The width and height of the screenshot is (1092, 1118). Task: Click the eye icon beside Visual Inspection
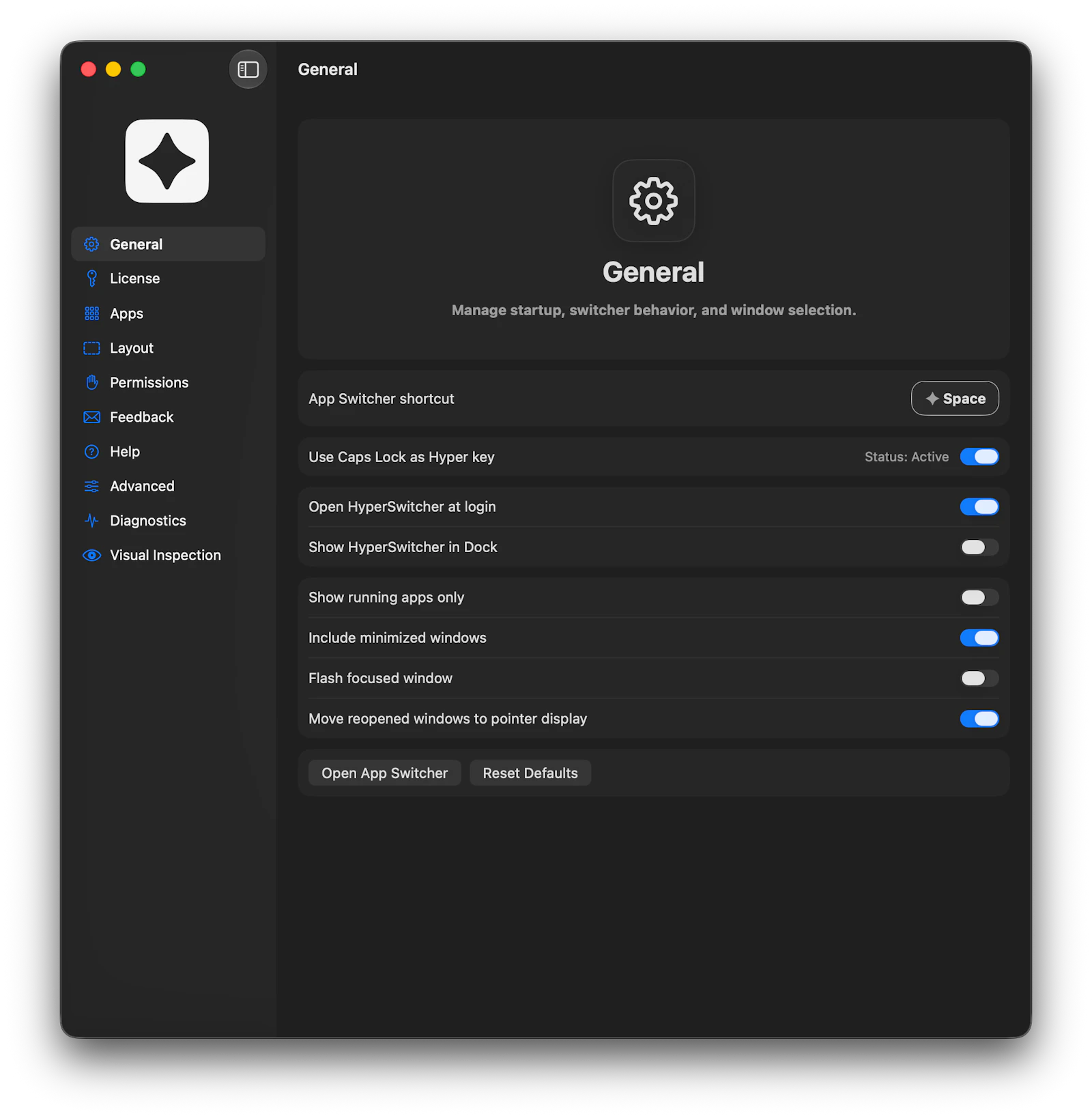(91, 556)
